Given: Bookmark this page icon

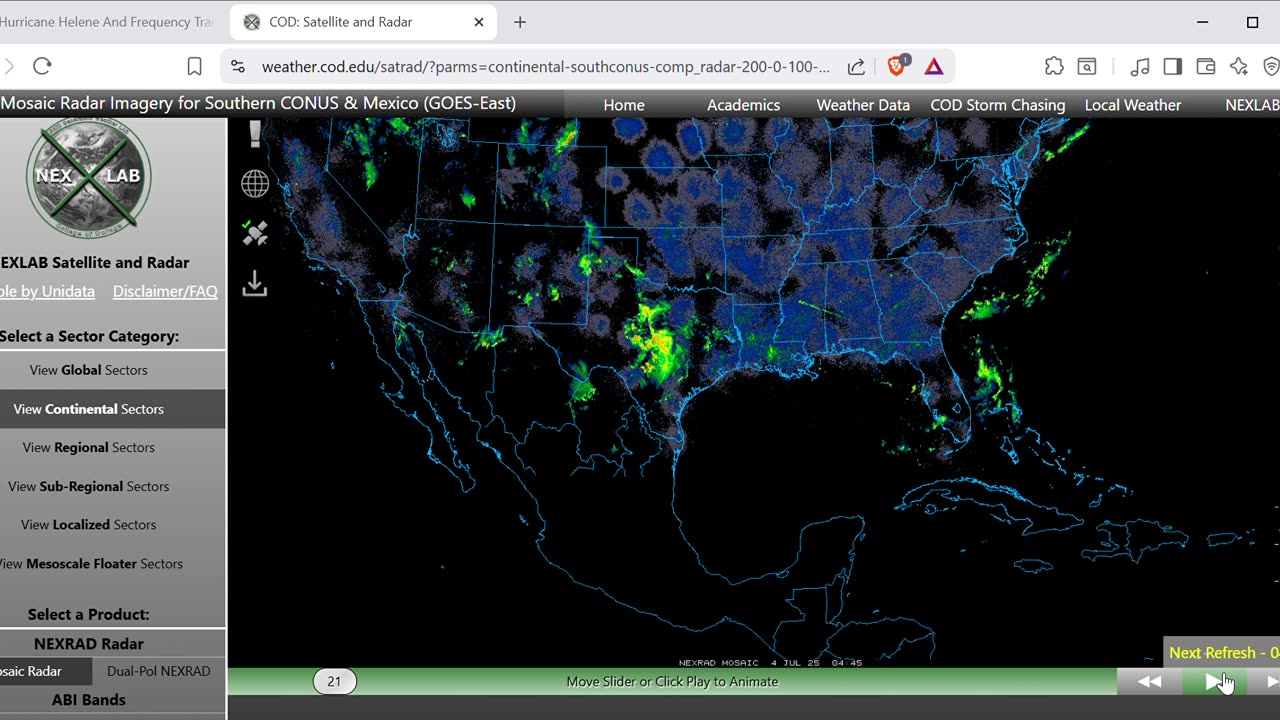Looking at the screenshot, I should tap(195, 66).
